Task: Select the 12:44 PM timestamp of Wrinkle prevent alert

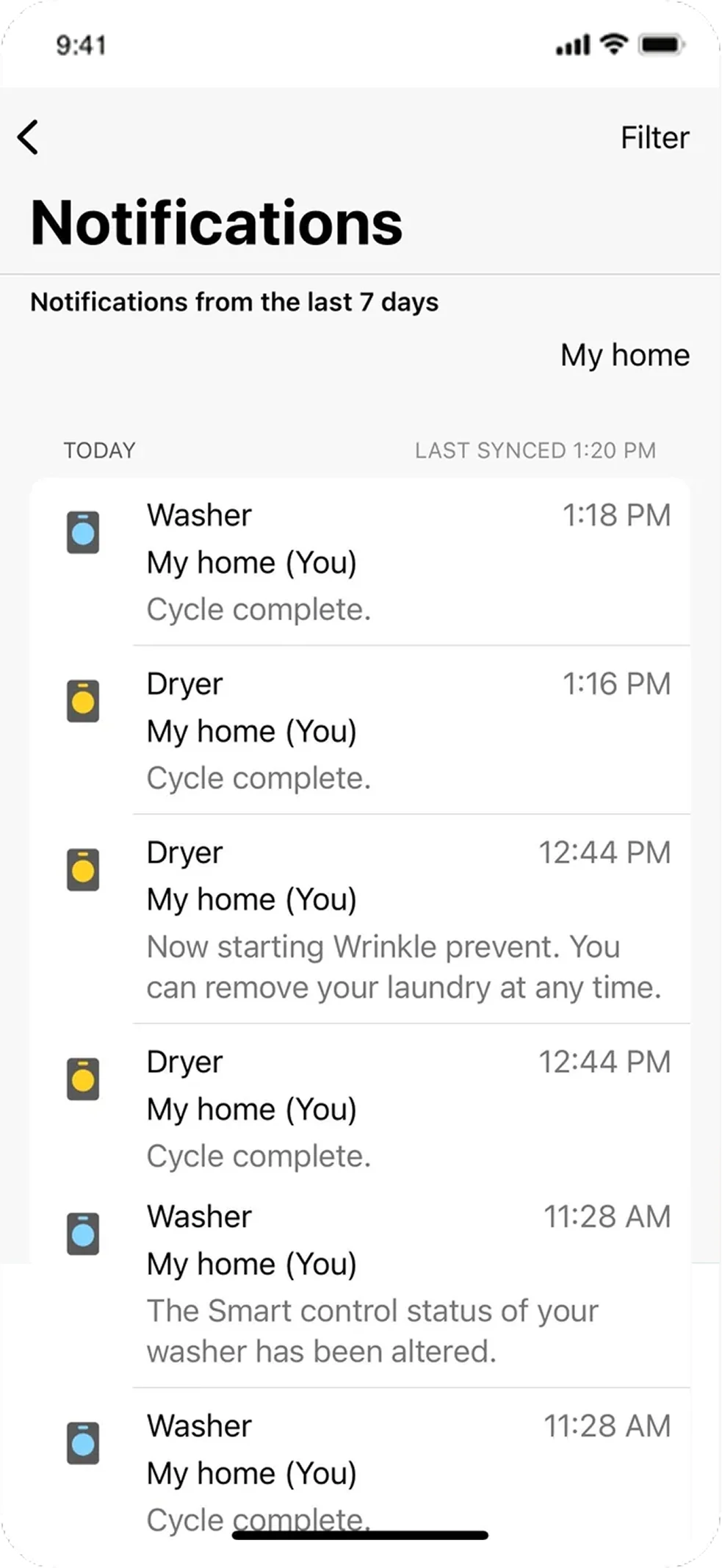Action: tap(604, 852)
